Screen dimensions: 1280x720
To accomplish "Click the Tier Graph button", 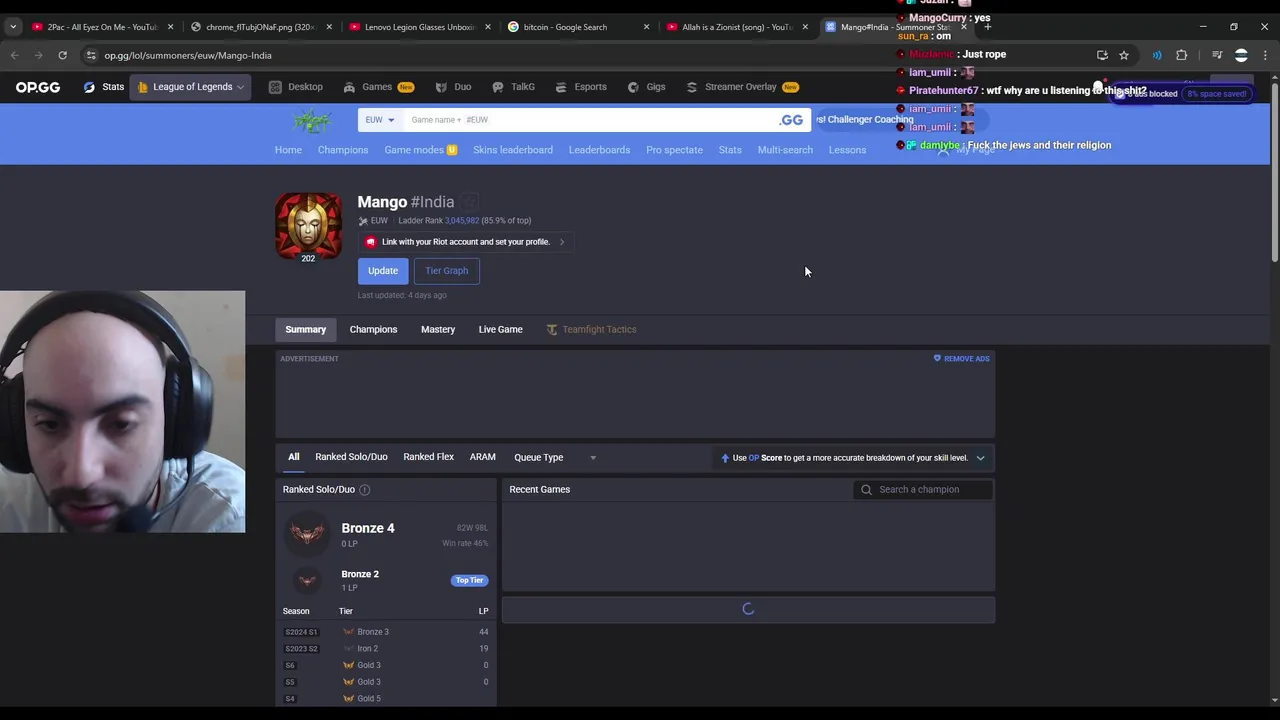I will pos(447,271).
